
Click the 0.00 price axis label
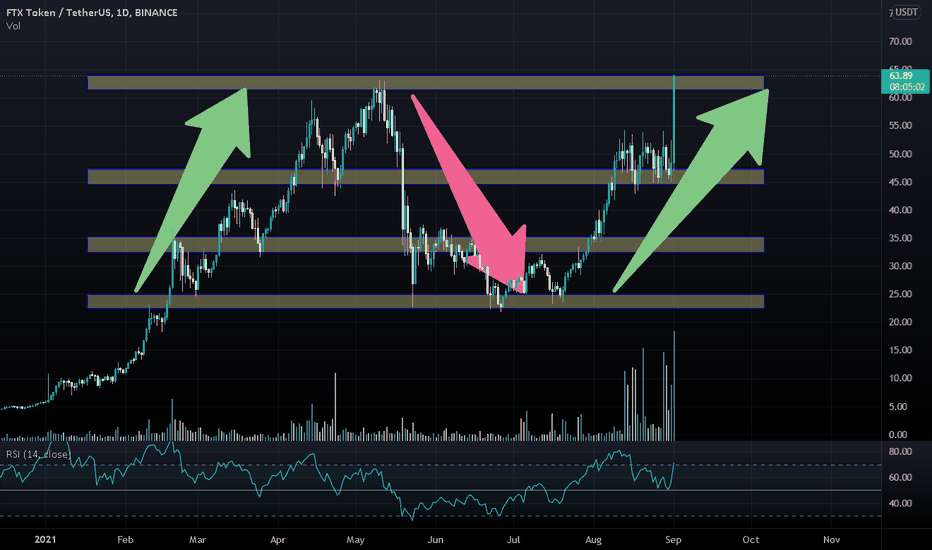tap(898, 435)
